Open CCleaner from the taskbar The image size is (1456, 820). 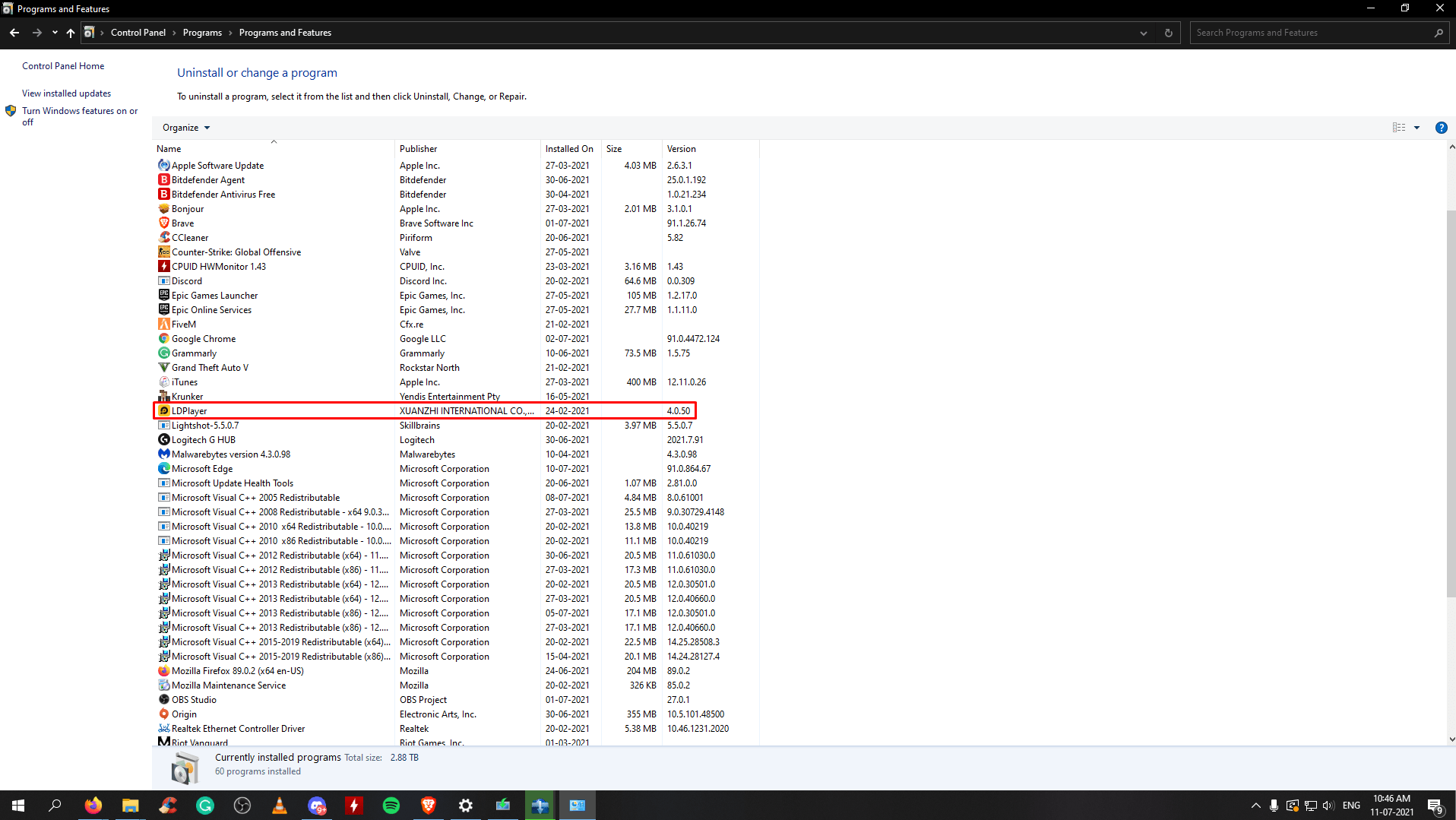click(167, 805)
